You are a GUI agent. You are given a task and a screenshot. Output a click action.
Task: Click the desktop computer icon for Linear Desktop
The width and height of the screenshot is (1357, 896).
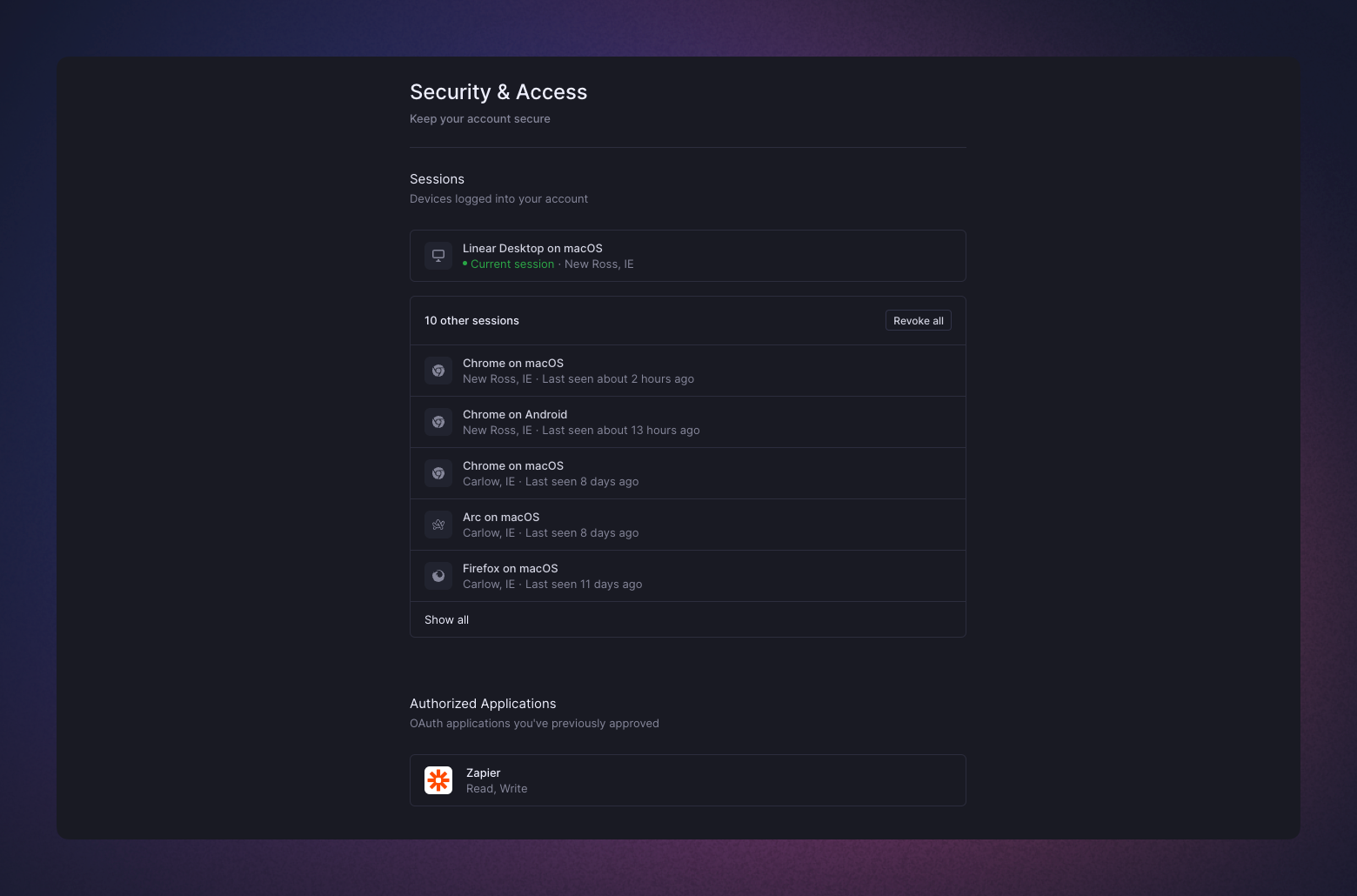pos(438,255)
